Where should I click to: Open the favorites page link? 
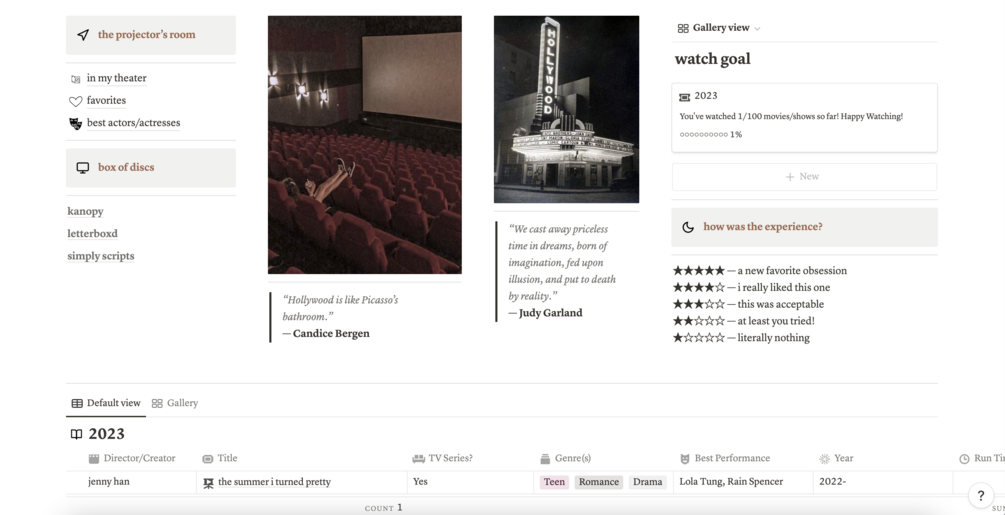click(x=106, y=101)
